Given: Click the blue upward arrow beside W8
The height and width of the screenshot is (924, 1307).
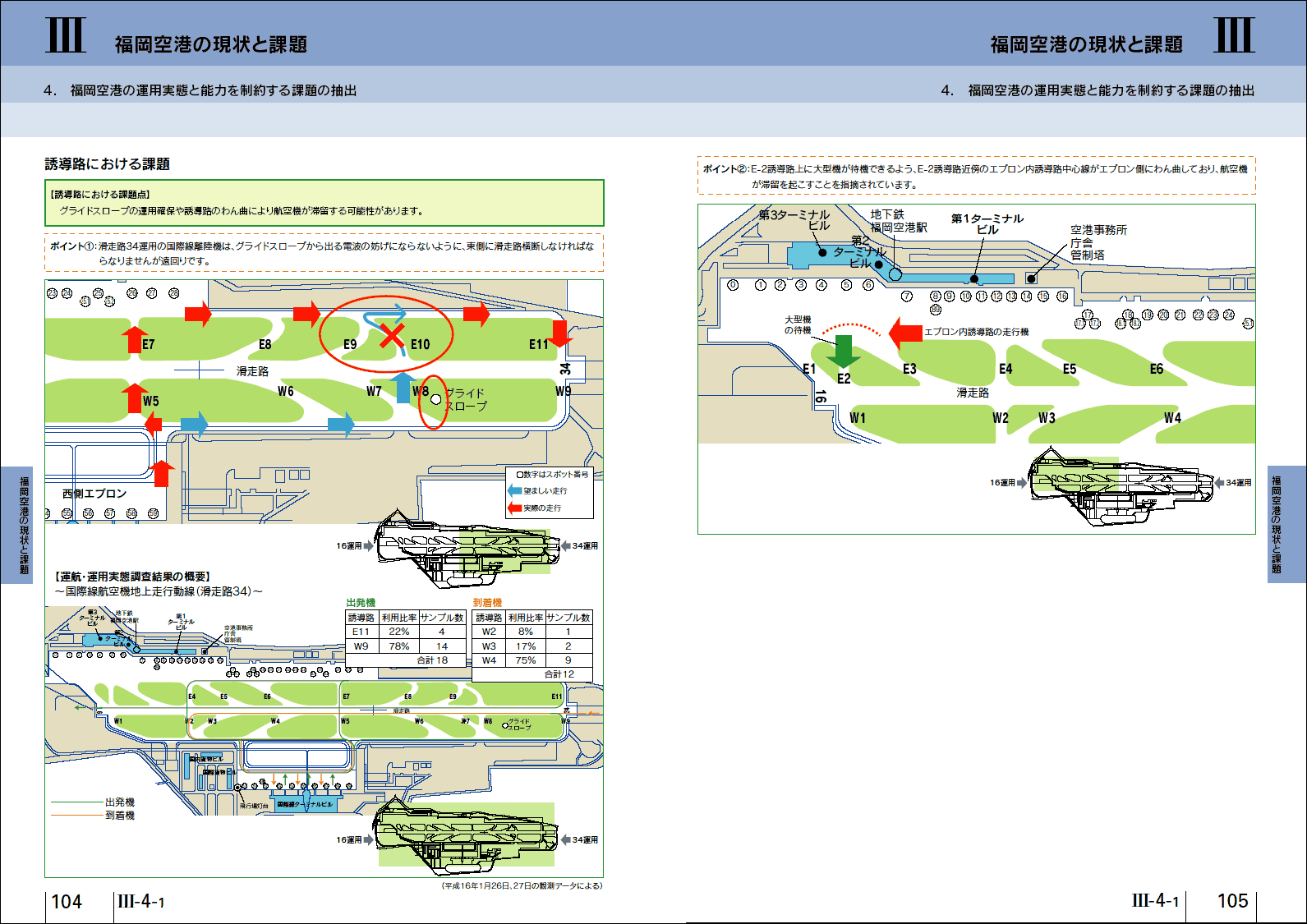Looking at the screenshot, I should [x=403, y=387].
